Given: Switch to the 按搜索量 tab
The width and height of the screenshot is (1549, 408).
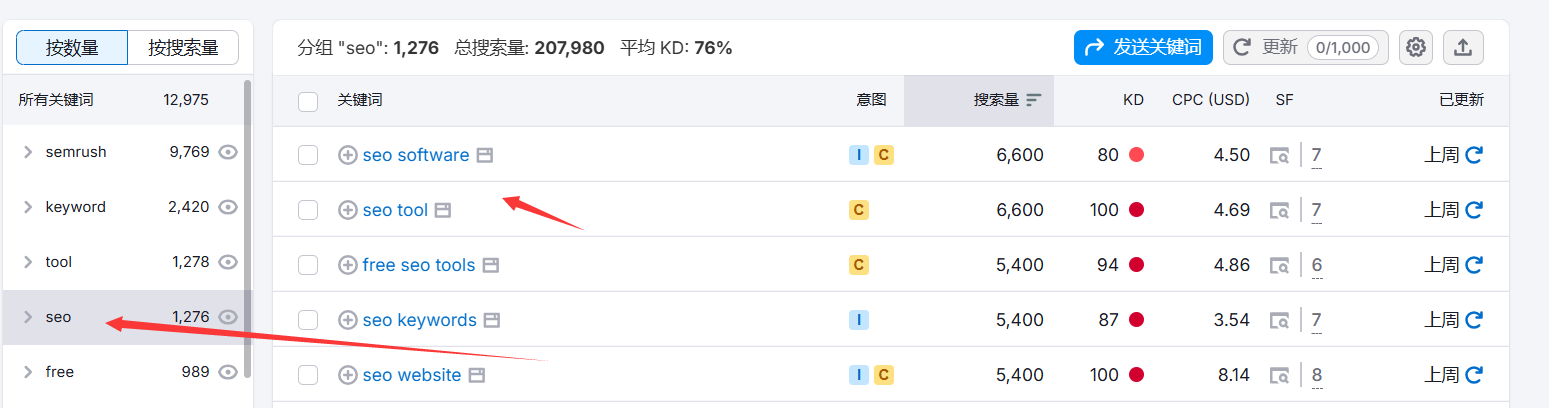Looking at the screenshot, I should [x=183, y=47].
